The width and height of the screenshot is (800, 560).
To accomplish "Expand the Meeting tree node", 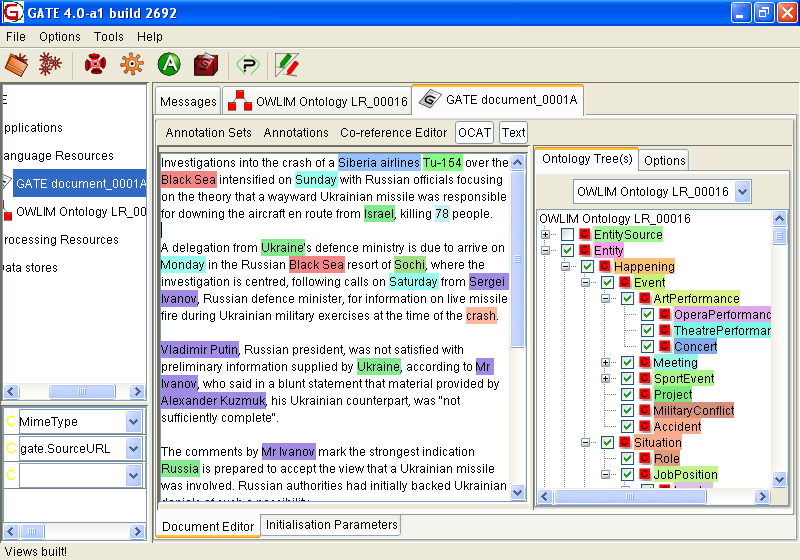I will [x=606, y=362].
